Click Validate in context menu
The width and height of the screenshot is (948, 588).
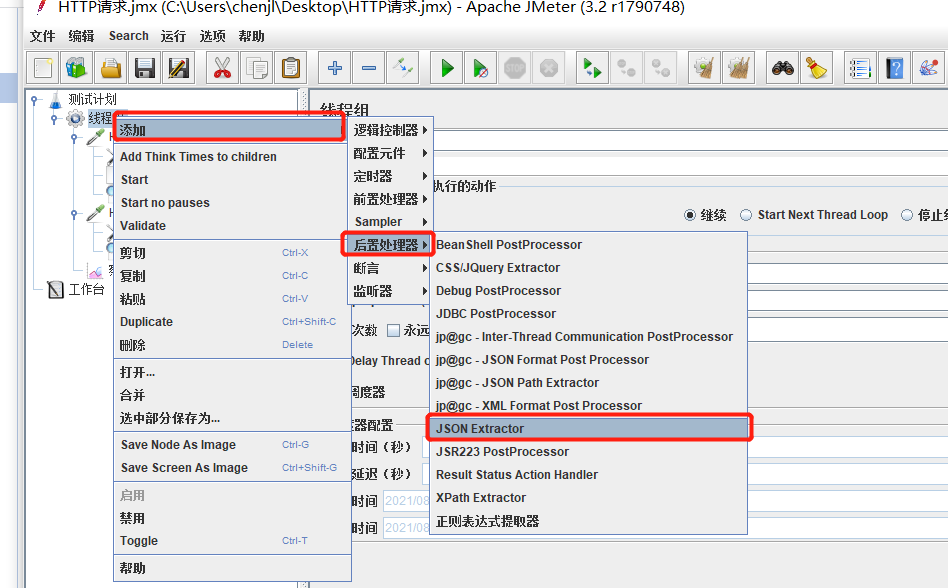232,225
